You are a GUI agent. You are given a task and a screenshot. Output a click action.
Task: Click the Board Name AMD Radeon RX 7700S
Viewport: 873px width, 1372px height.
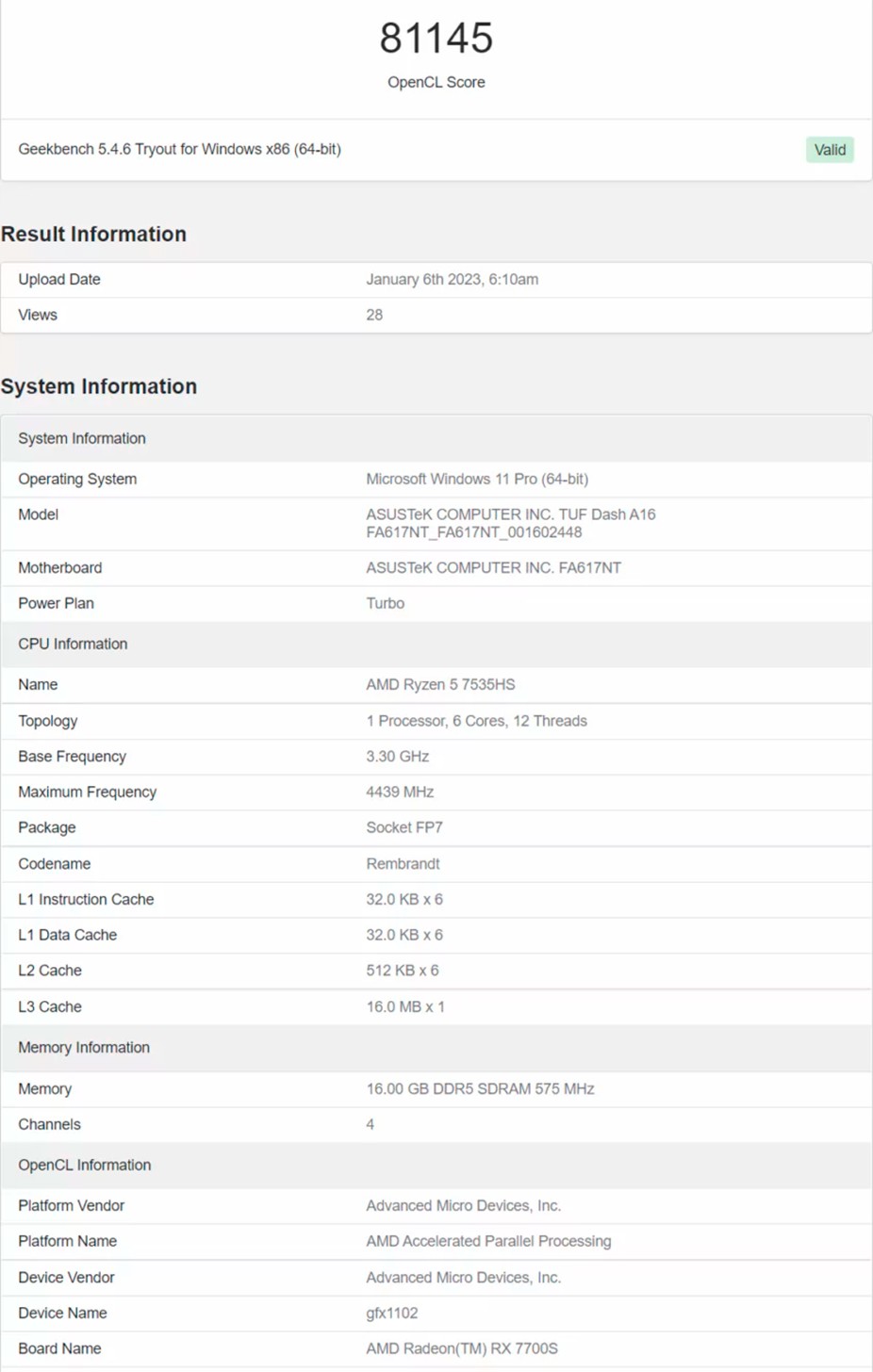(462, 1348)
